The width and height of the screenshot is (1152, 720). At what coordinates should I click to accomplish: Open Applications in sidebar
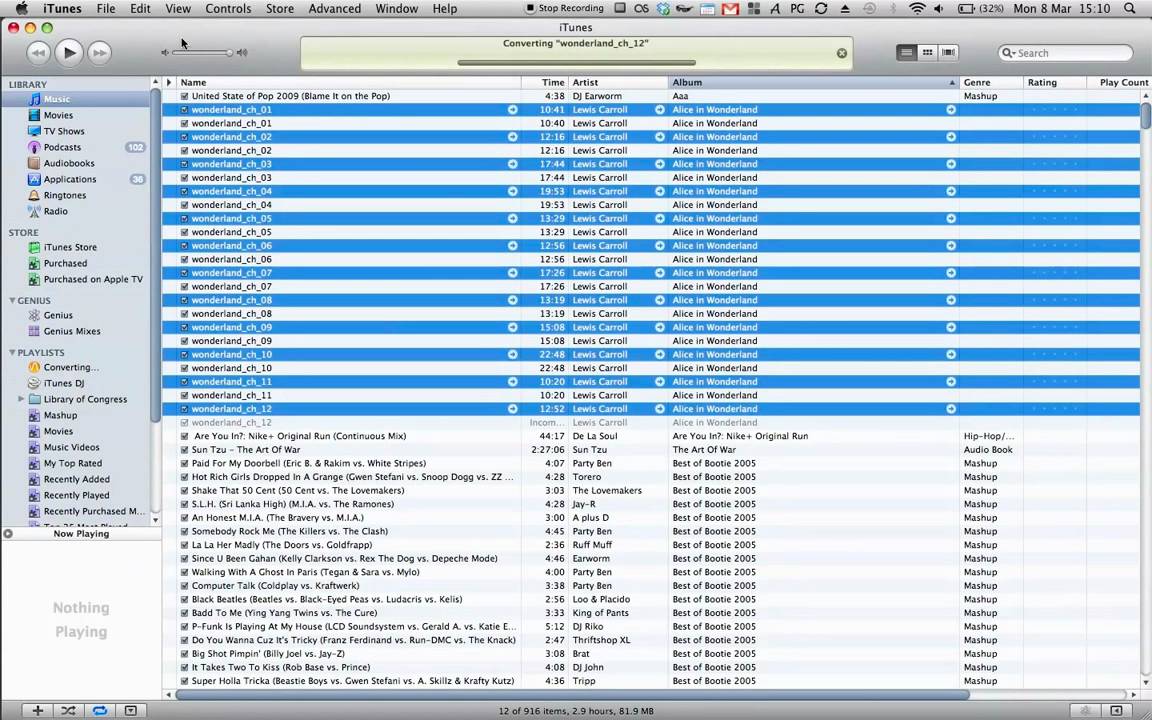click(x=70, y=179)
